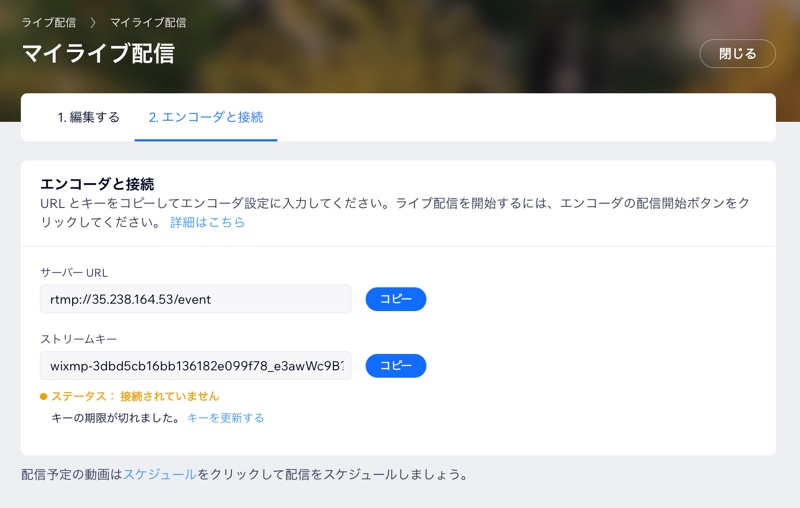Viewport: 800px width, 508px height.
Task: Copy the サーバー URL with its コピー button
Action: coord(396,299)
